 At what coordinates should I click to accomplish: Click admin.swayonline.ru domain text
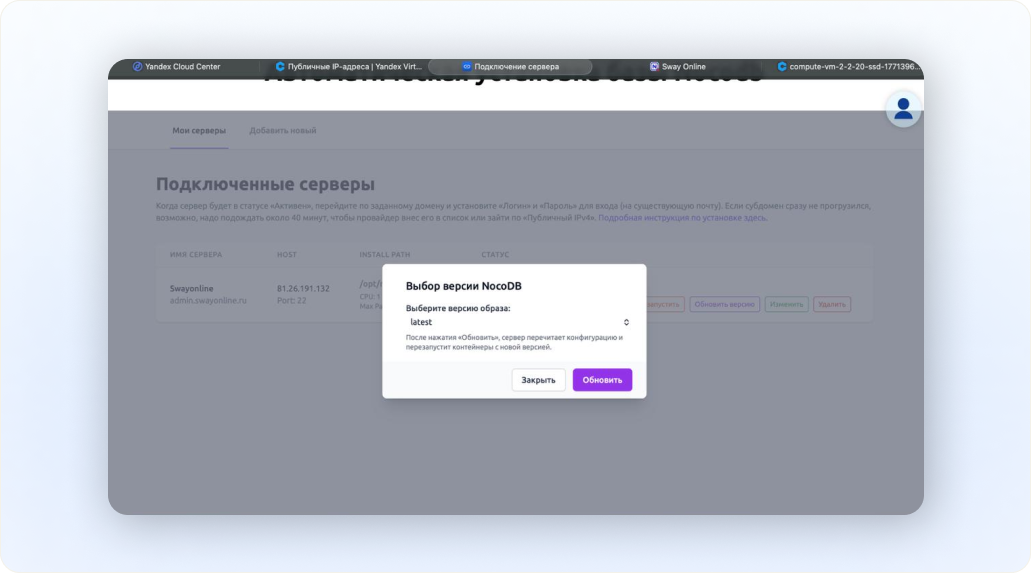pyautogui.click(x=208, y=301)
